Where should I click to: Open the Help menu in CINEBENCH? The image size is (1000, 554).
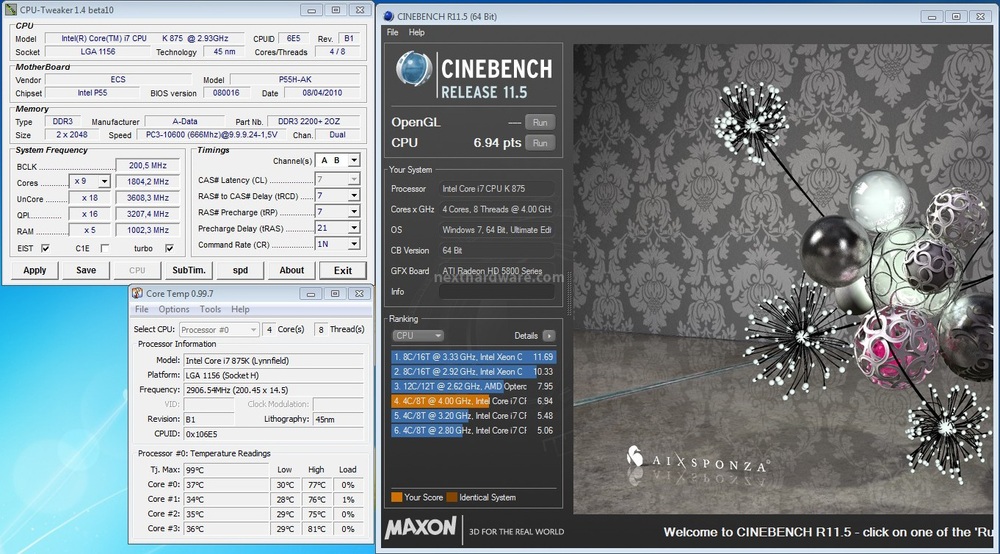coord(416,33)
